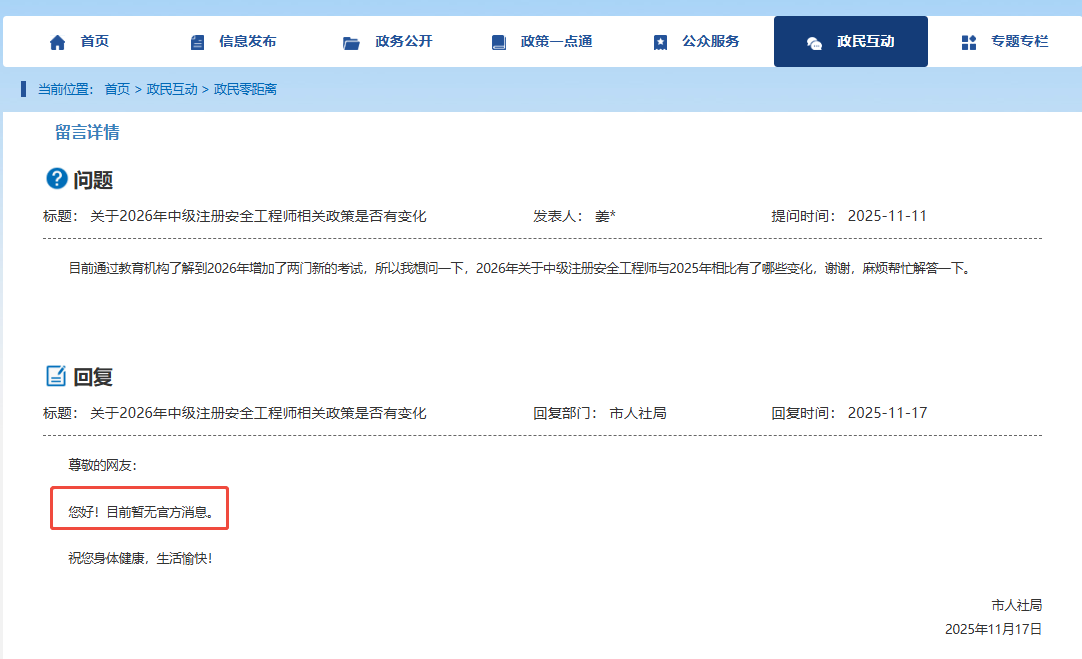Click the signature date 2025年11月17日
The width and height of the screenshot is (1082, 659).
point(993,629)
